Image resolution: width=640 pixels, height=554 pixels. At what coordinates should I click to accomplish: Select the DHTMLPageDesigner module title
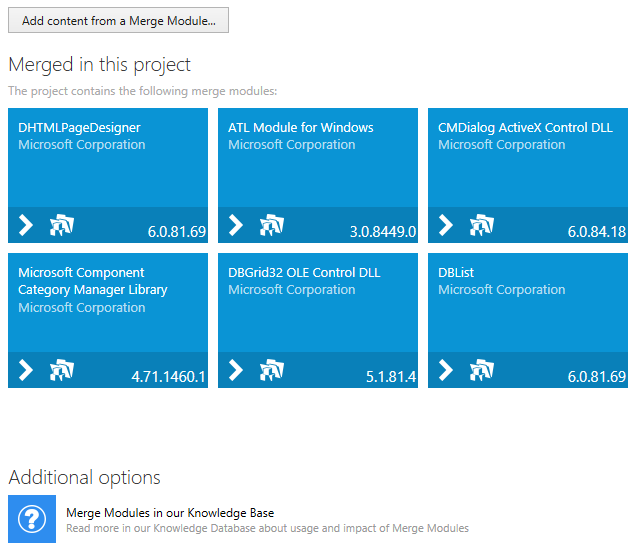[79, 128]
